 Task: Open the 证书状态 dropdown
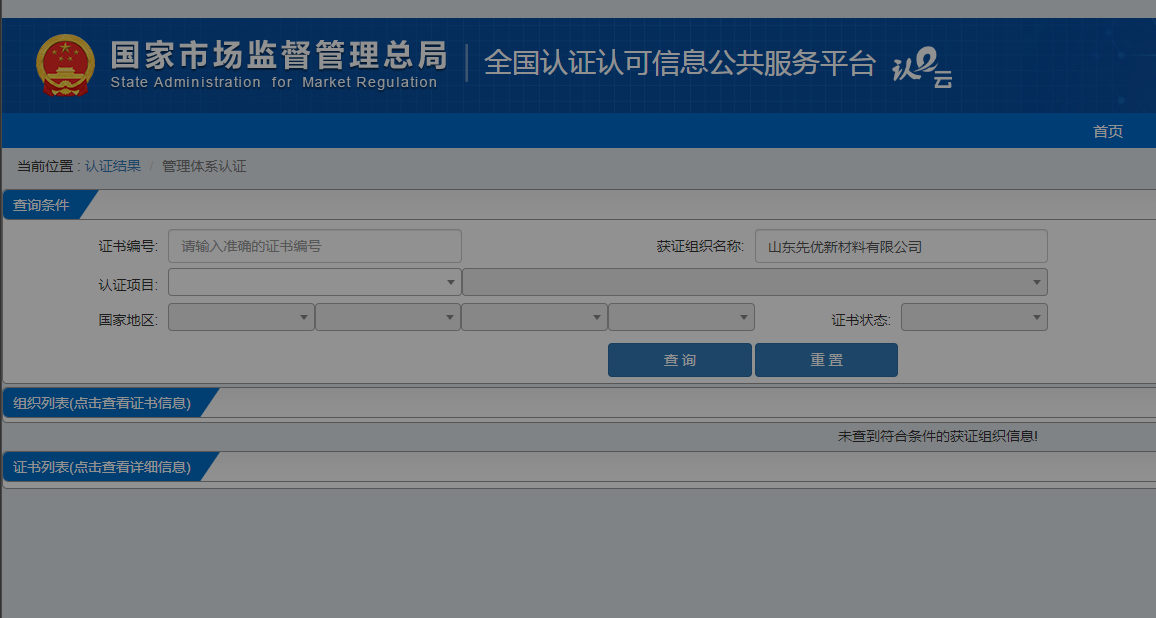coord(974,317)
